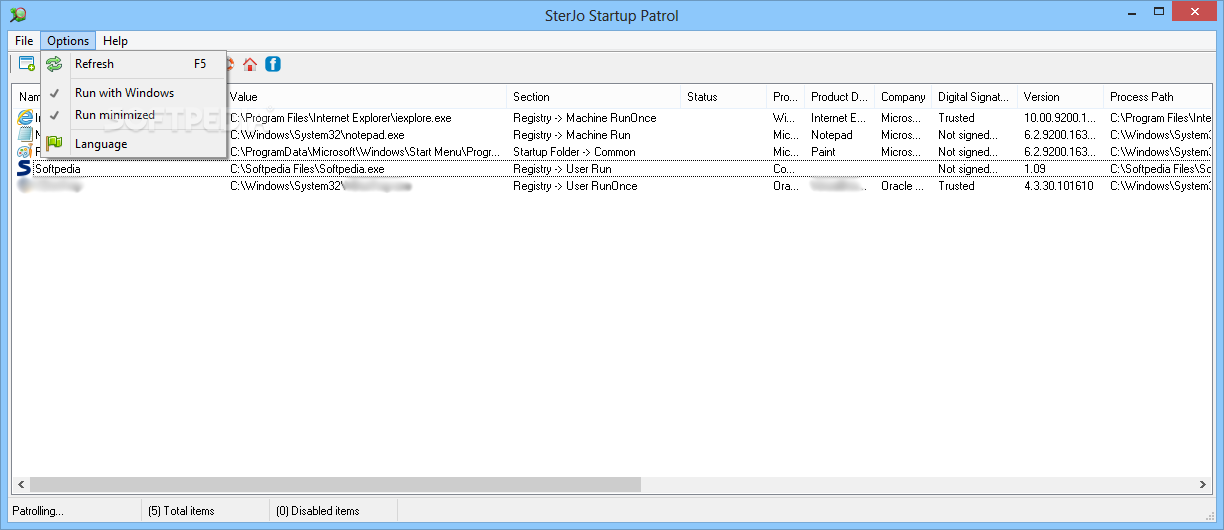Click version 1.09 cell
Image resolution: width=1224 pixels, height=530 pixels.
tap(1035, 169)
